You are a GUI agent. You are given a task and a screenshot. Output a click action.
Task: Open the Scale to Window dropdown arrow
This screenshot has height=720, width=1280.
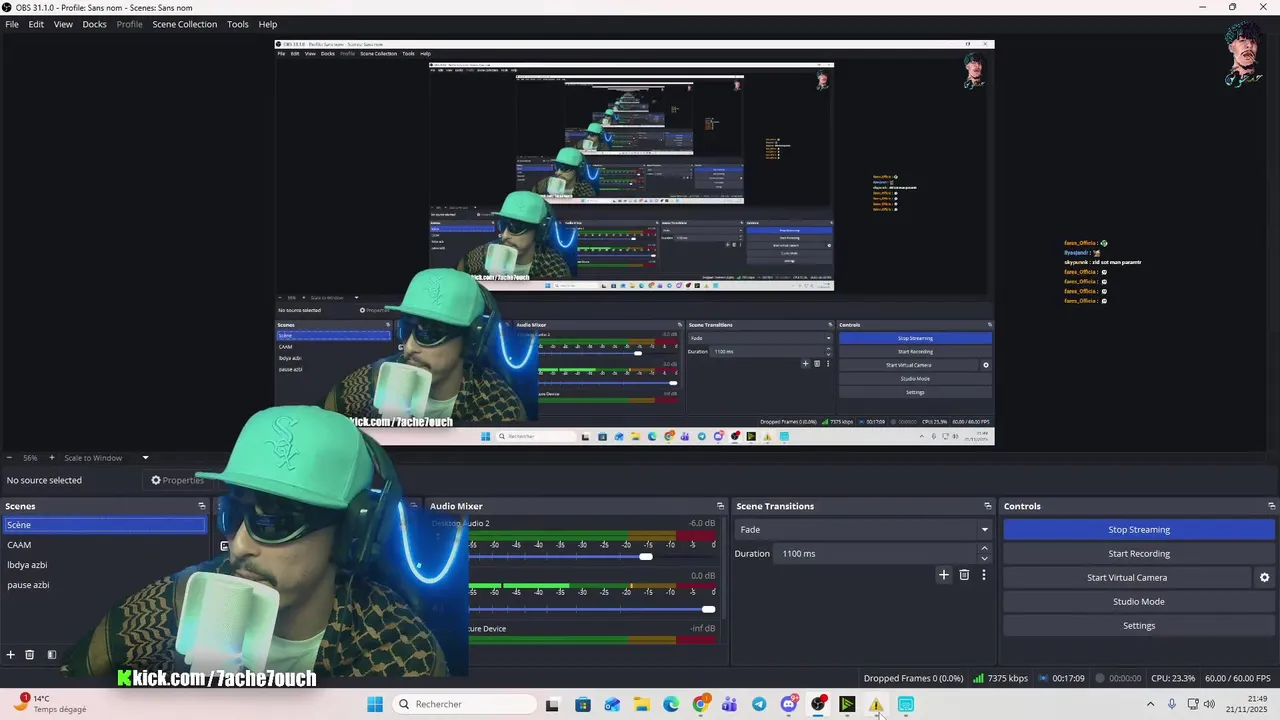(x=145, y=458)
